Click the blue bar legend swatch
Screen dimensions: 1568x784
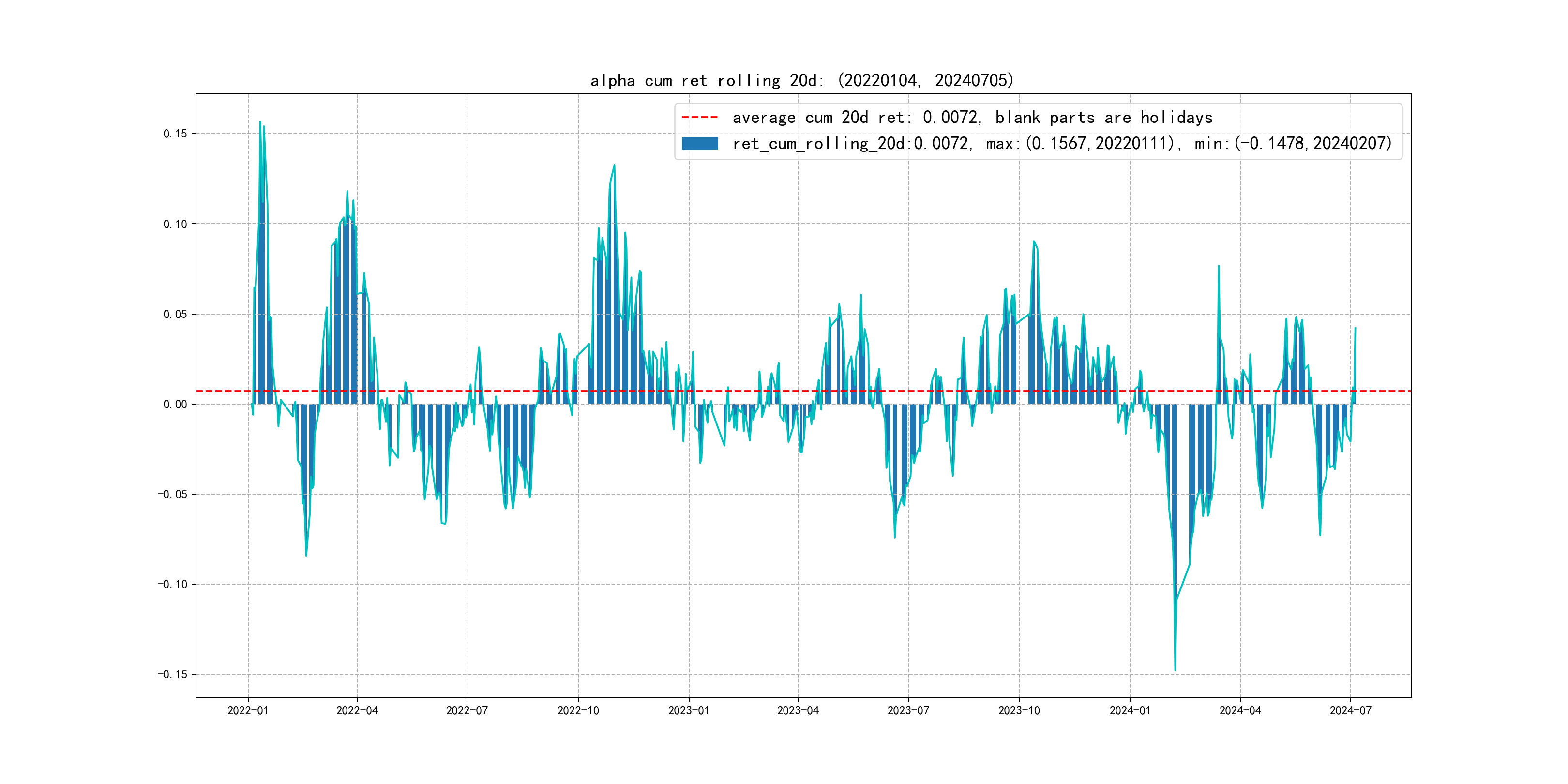coord(699,143)
